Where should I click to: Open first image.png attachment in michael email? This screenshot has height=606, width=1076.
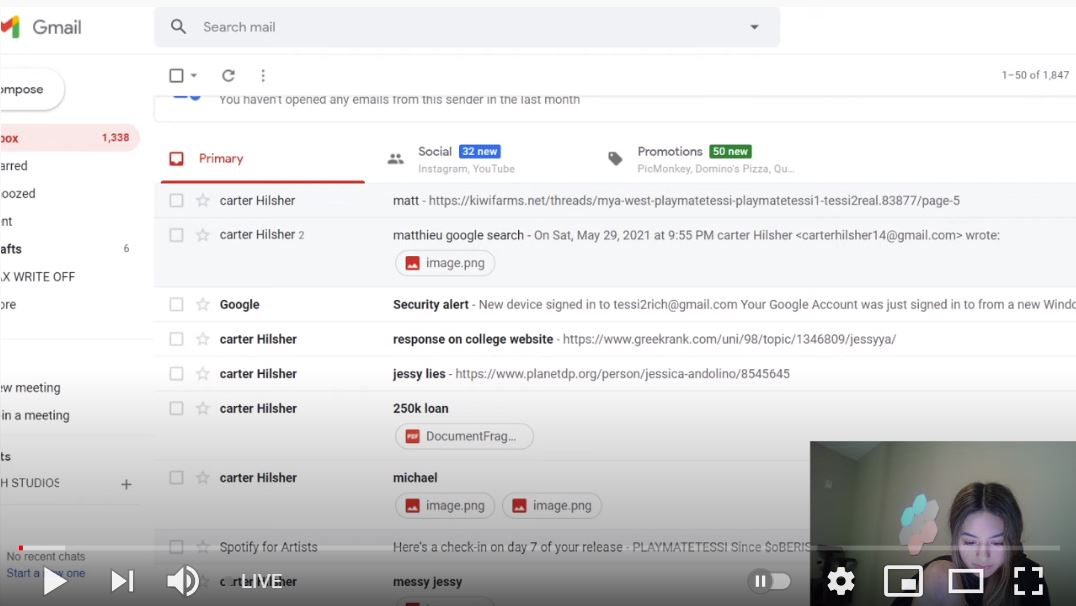[445, 506]
